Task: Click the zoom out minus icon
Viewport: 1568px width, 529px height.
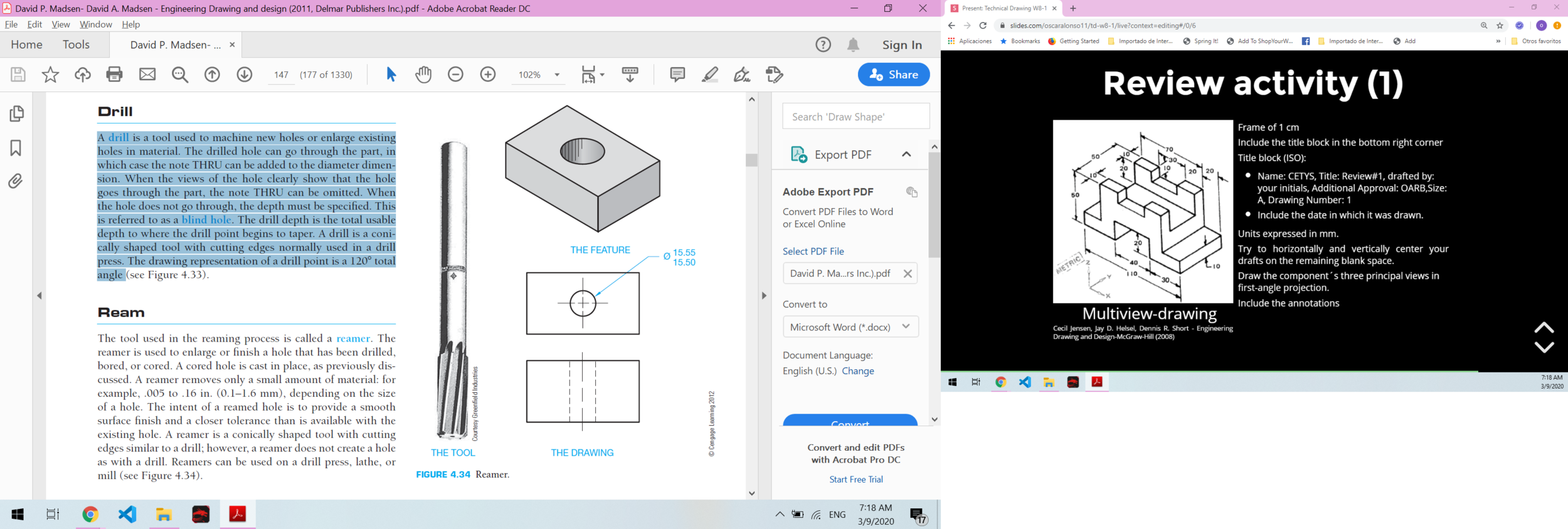Action: [x=456, y=75]
